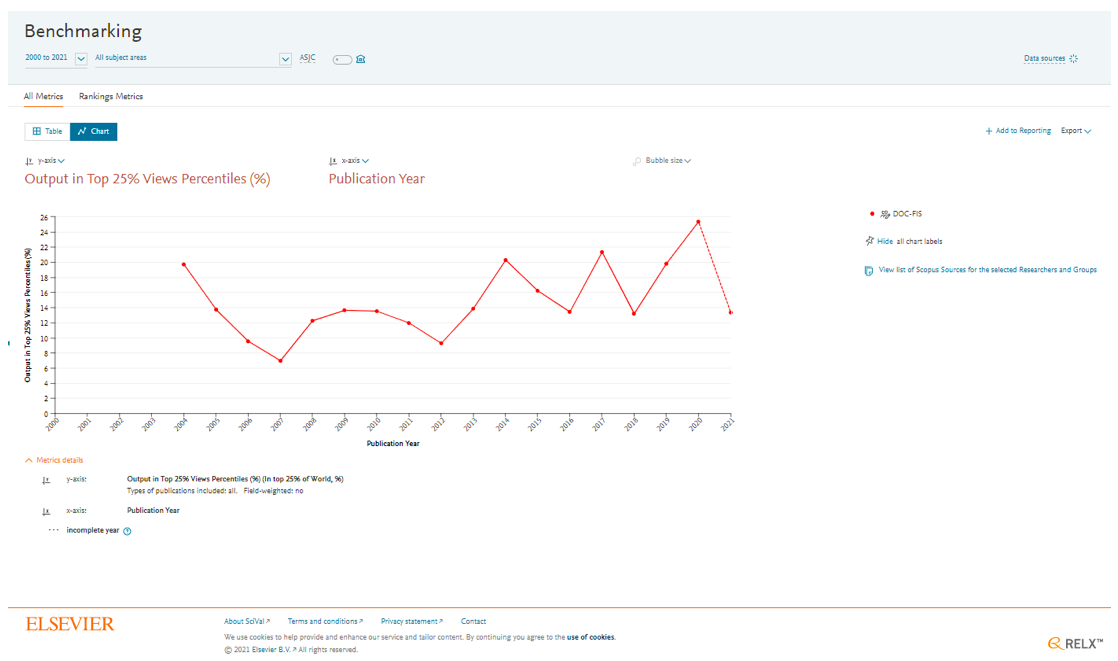
Task: Click the Elsevier logo in footer
Action: tap(70, 624)
